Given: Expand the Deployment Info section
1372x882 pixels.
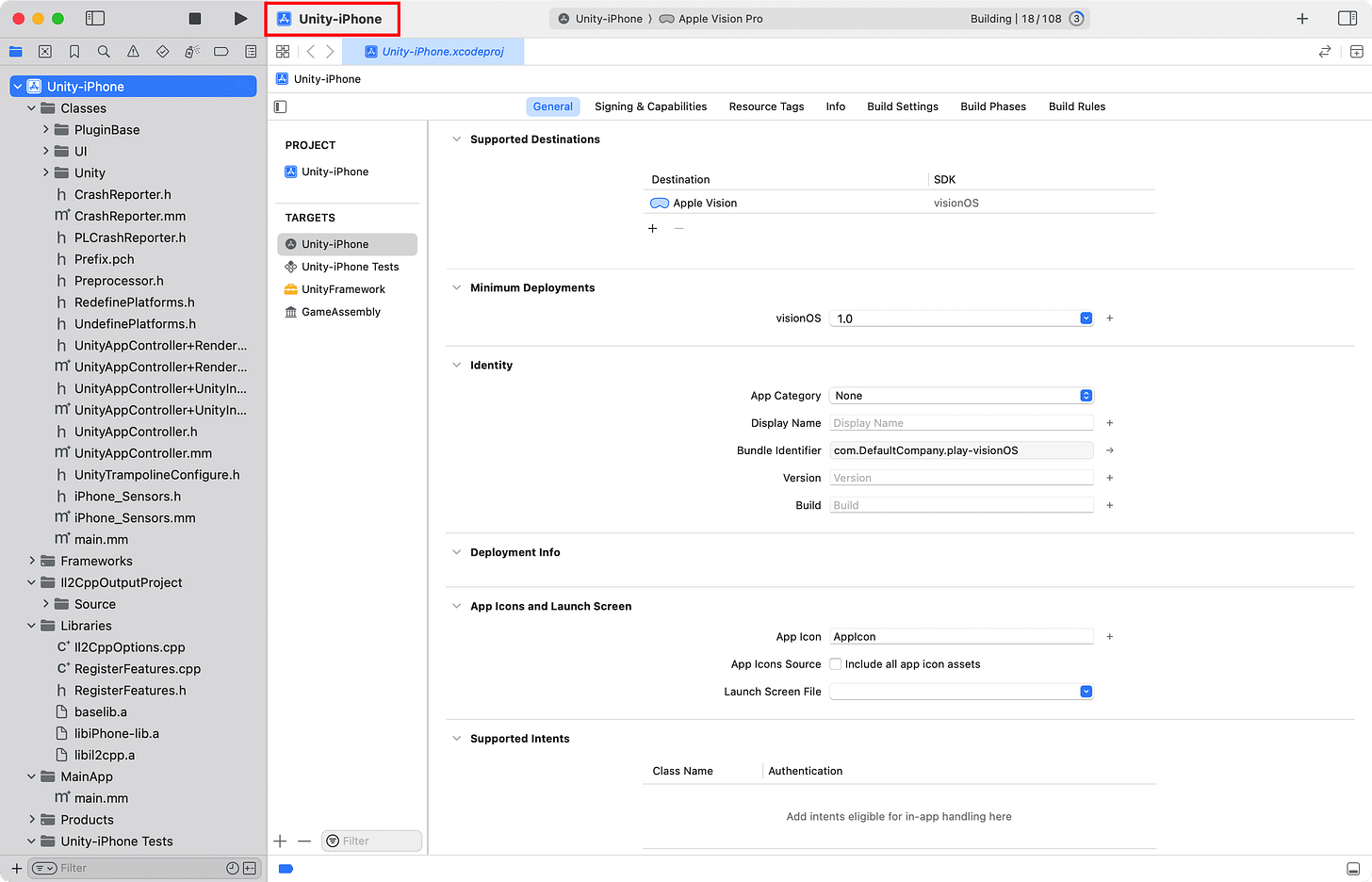Looking at the screenshot, I should [x=457, y=553].
